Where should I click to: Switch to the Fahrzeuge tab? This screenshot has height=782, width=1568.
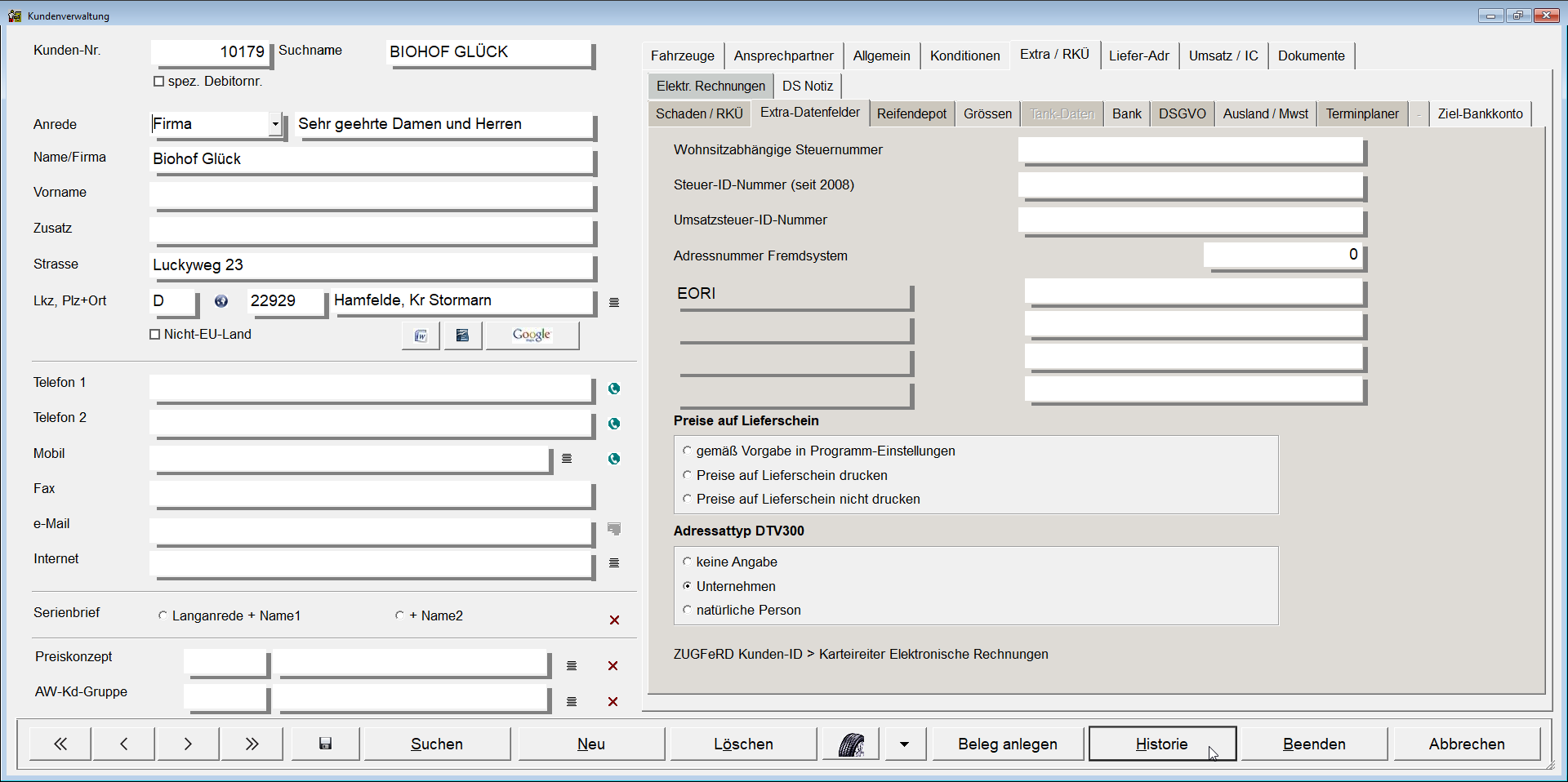tap(682, 56)
